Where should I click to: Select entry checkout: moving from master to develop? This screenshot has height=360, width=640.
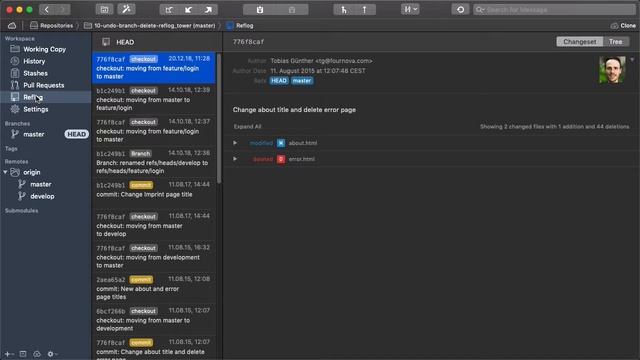(154, 225)
